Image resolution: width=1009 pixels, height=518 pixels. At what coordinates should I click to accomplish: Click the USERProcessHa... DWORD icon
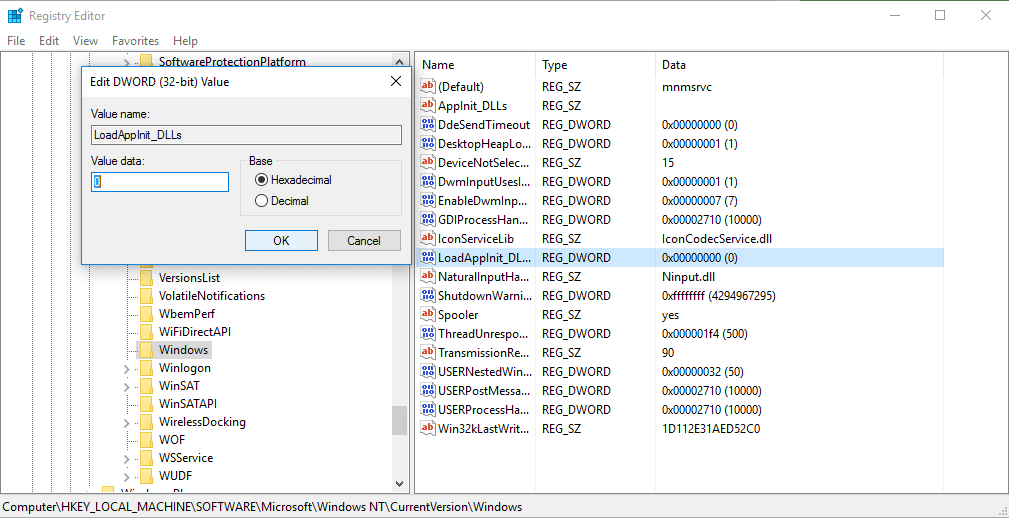(x=428, y=410)
